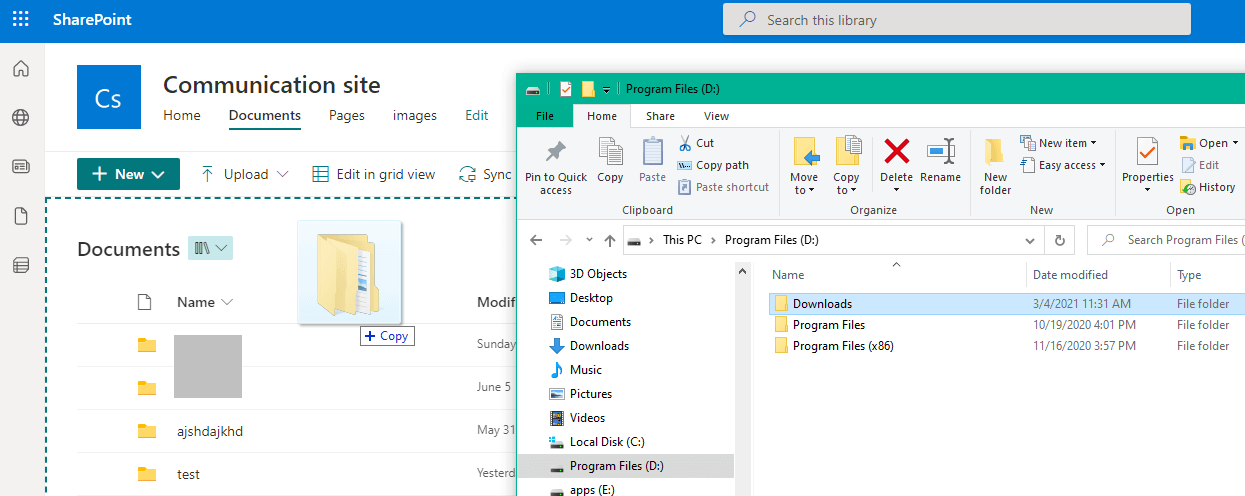Viewport: 1245px width, 496px height.
Task: Open the Copy to dropdown in ribbon
Action: coord(847,167)
